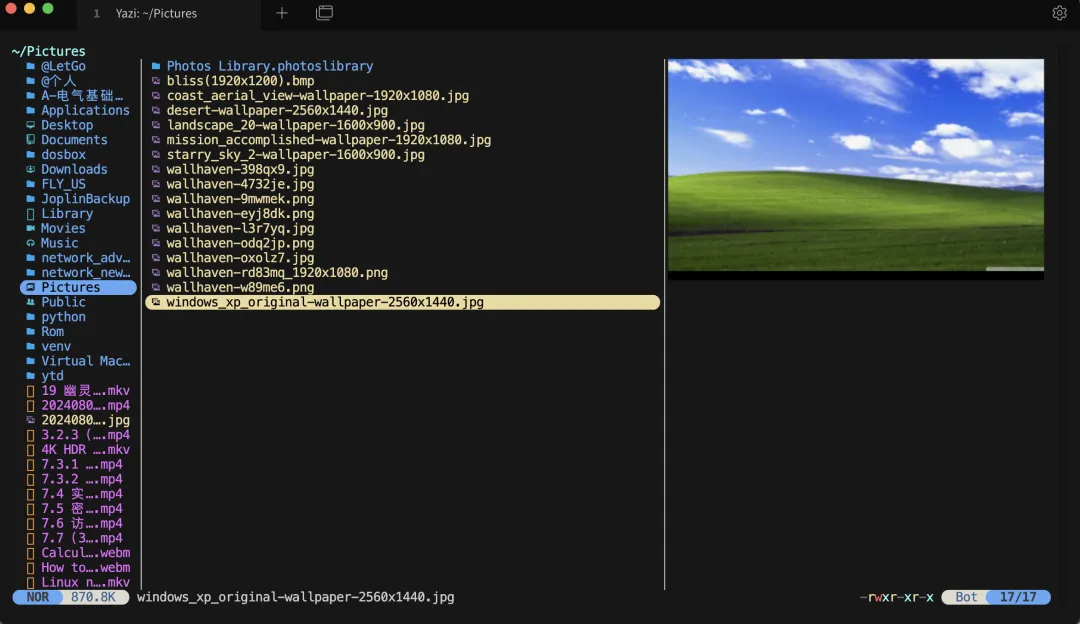Open the tab overview icon

pyautogui.click(x=324, y=13)
